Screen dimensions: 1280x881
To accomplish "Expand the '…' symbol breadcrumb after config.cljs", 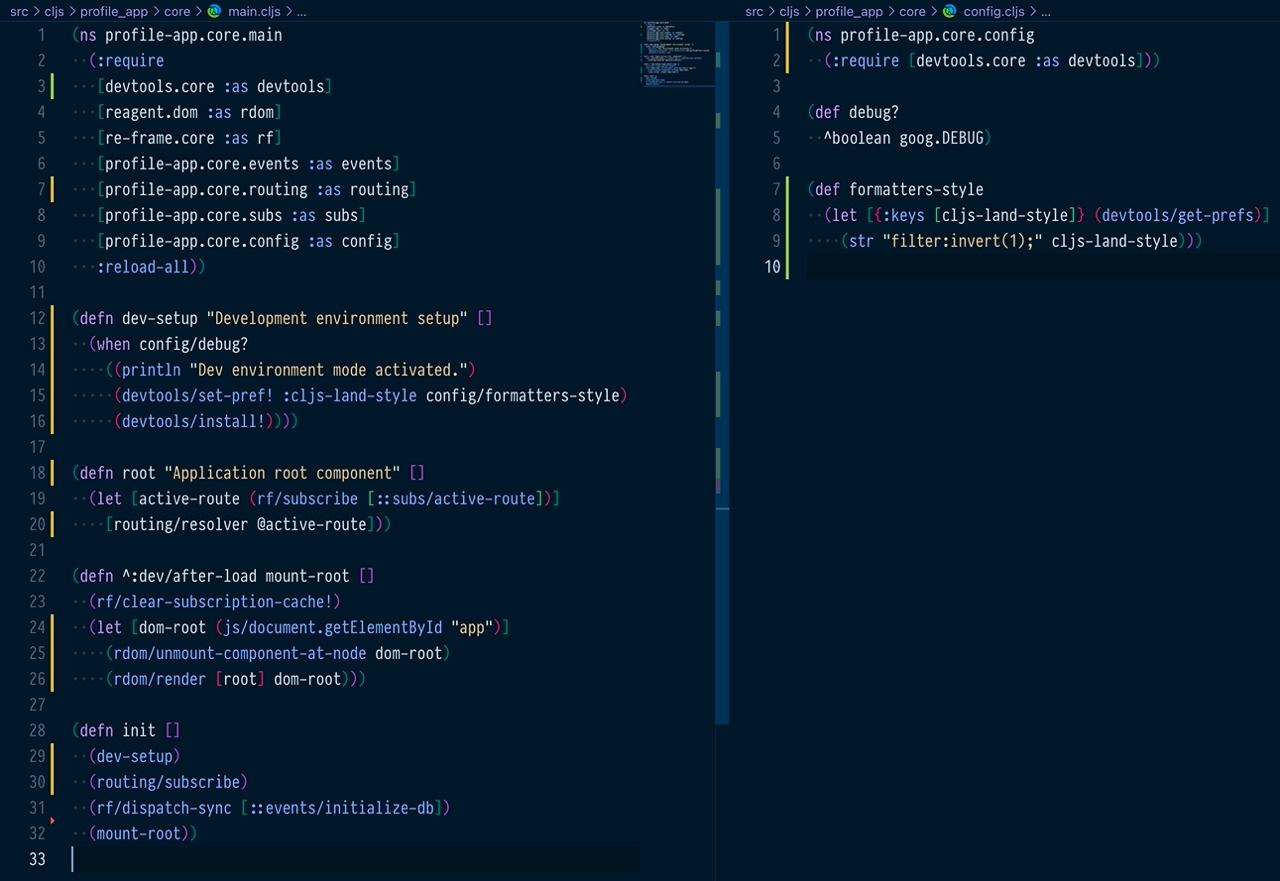I will pos(1046,12).
